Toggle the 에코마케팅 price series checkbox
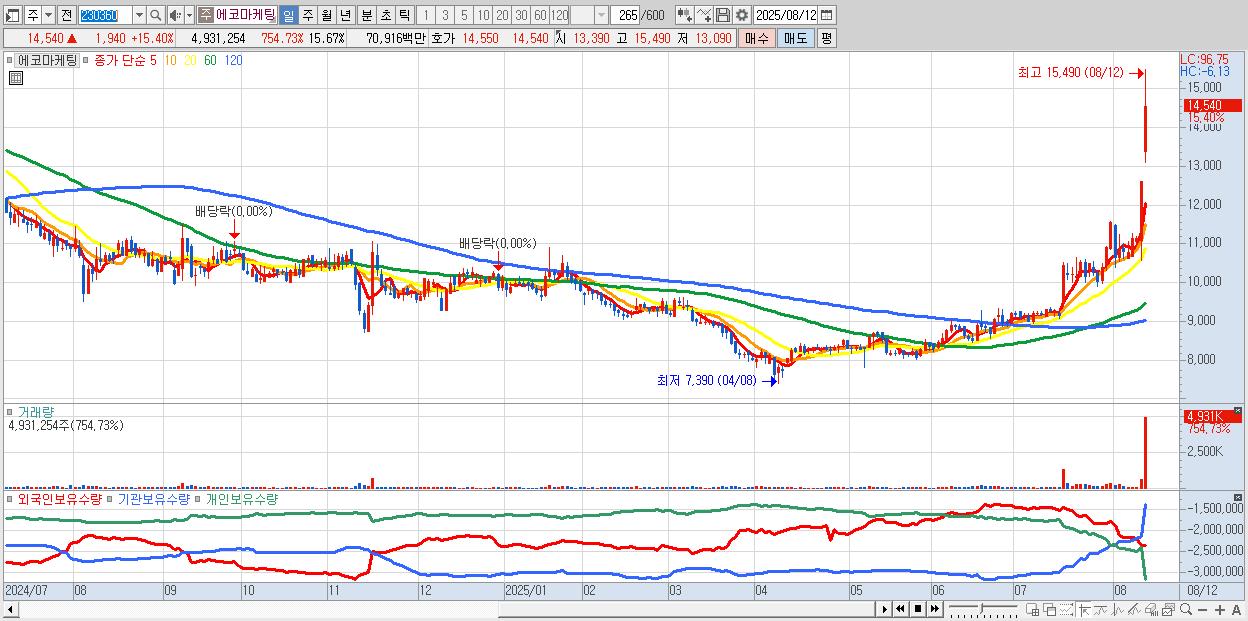 tap(11, 60)
